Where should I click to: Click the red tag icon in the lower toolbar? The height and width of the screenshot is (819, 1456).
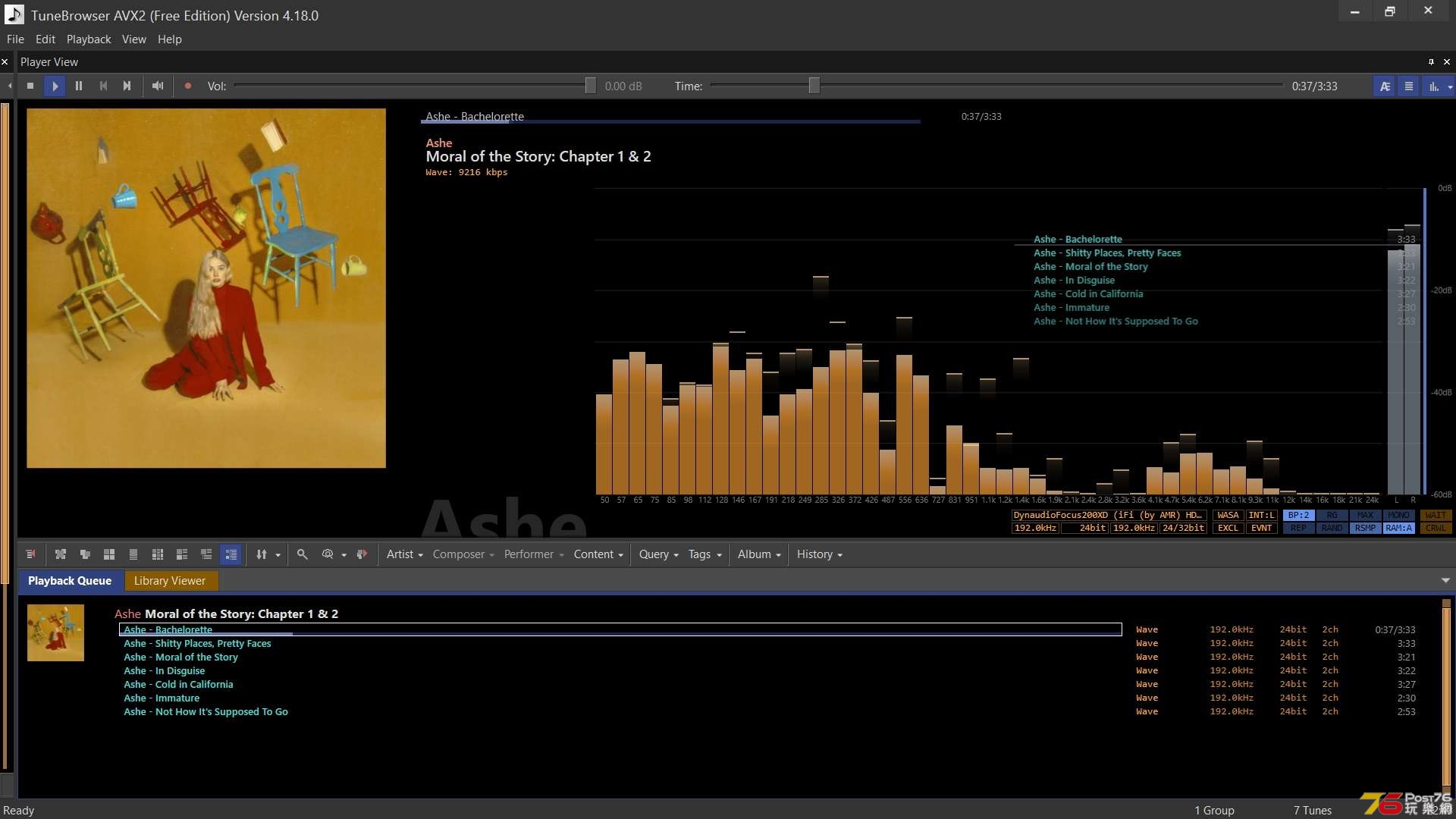362,554
